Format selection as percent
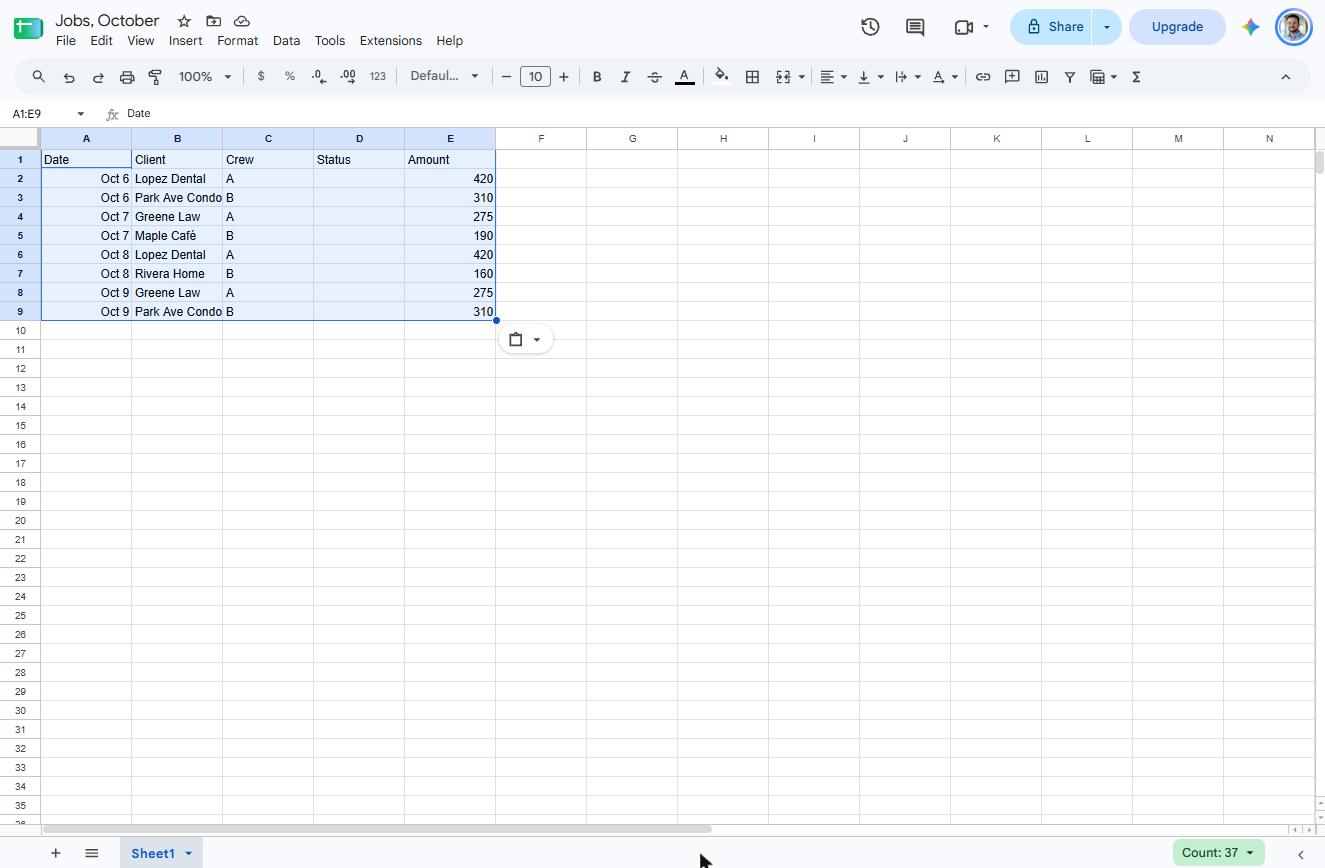 tap(290, 77)
